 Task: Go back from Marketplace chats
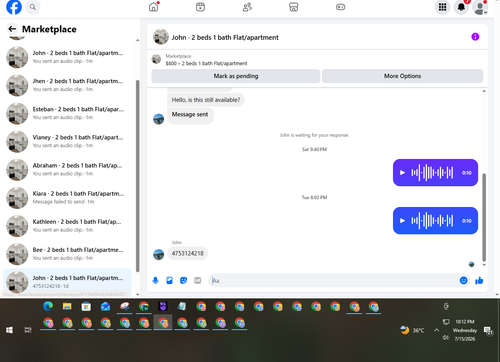click(x=12, y=29)
